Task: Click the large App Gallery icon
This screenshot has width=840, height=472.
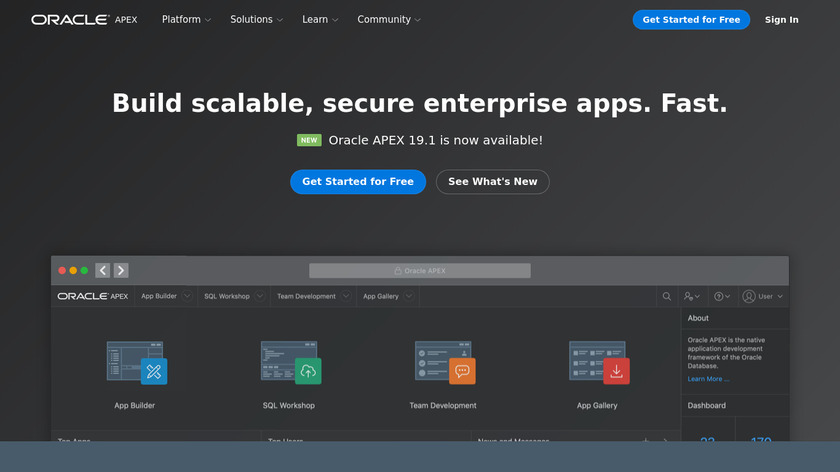Action: pyautogui.click(x=599, y=363)
